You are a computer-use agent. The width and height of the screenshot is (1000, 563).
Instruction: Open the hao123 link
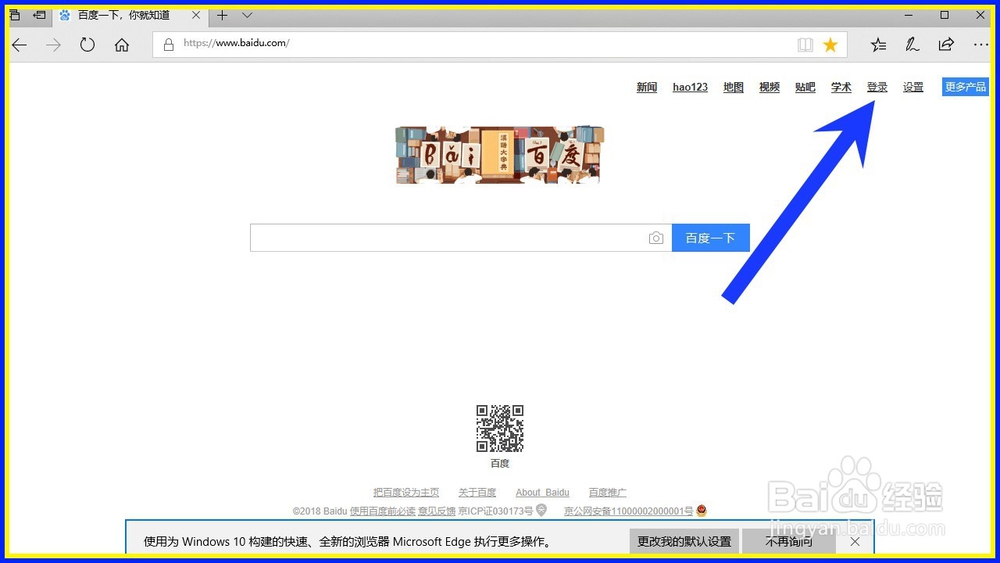coord(690,87)
